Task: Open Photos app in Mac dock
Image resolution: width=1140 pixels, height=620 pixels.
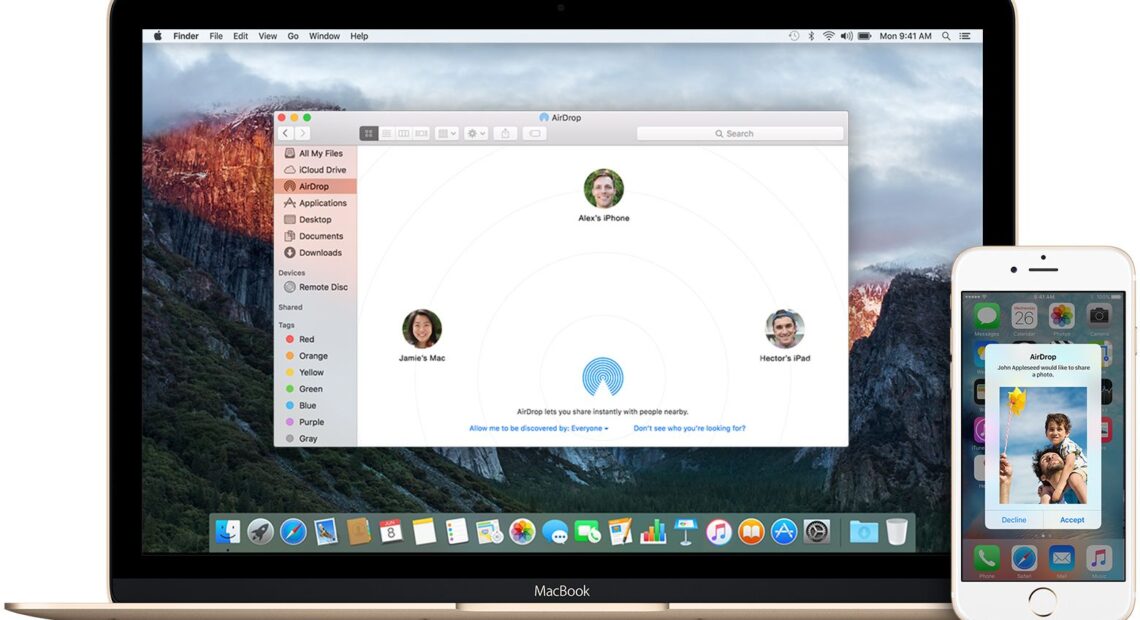Action: (x=522, y=532)
